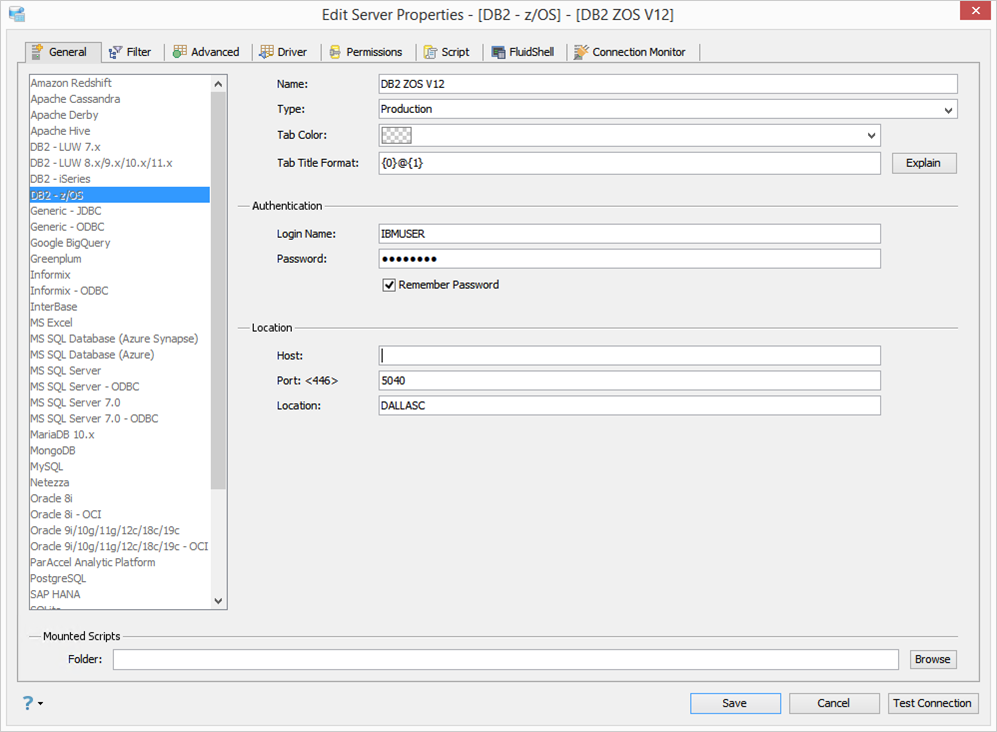Click the Advanced tab icon
This screenshot has height=732, width=997.
tap(180, 52)
